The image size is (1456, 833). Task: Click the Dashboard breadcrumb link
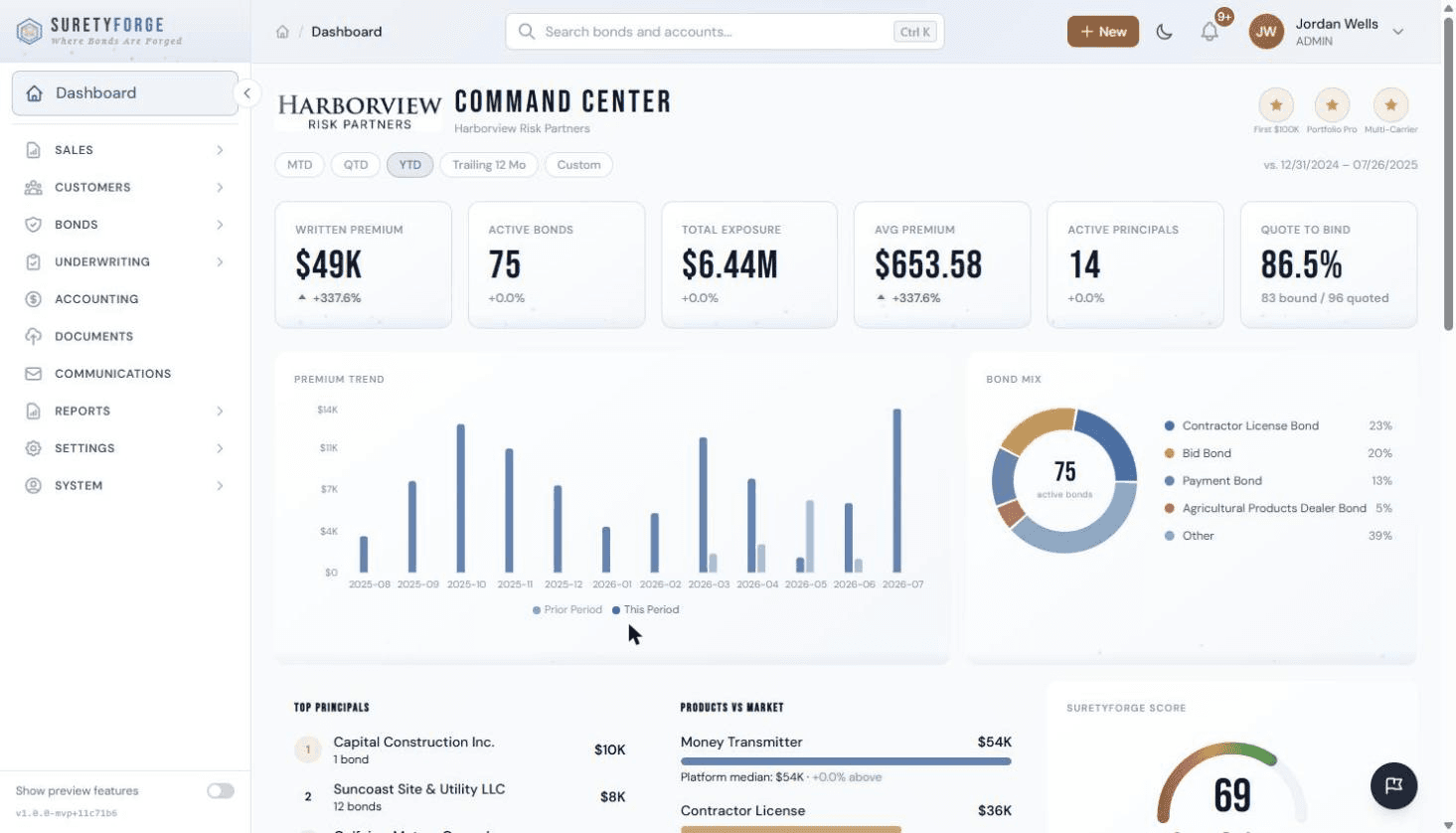pyautogui.click(x=346, y=32)
